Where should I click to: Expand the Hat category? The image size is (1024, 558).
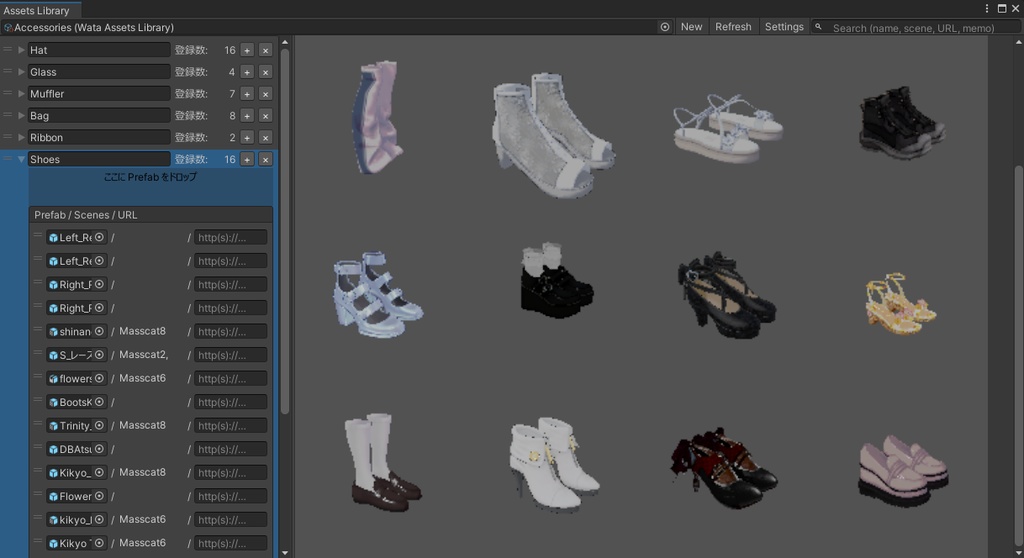point(21,50)
